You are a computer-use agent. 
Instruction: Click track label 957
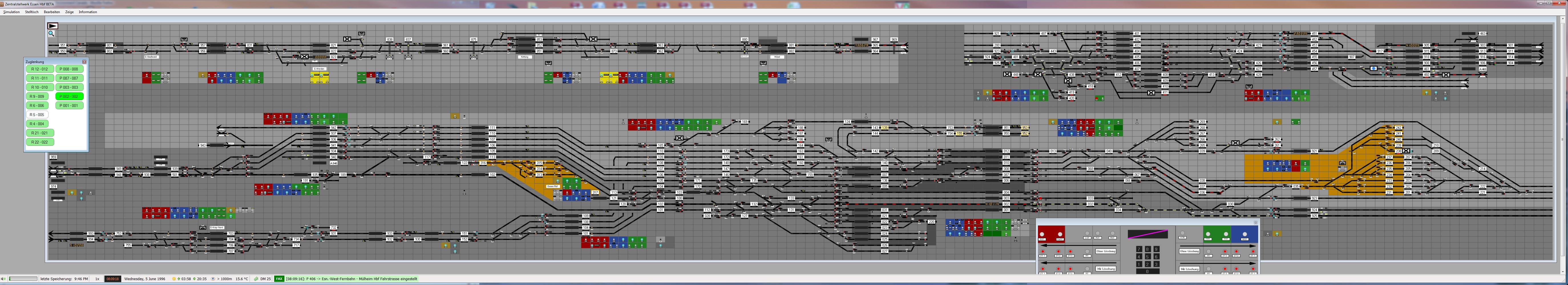click(x=203, y=46)
